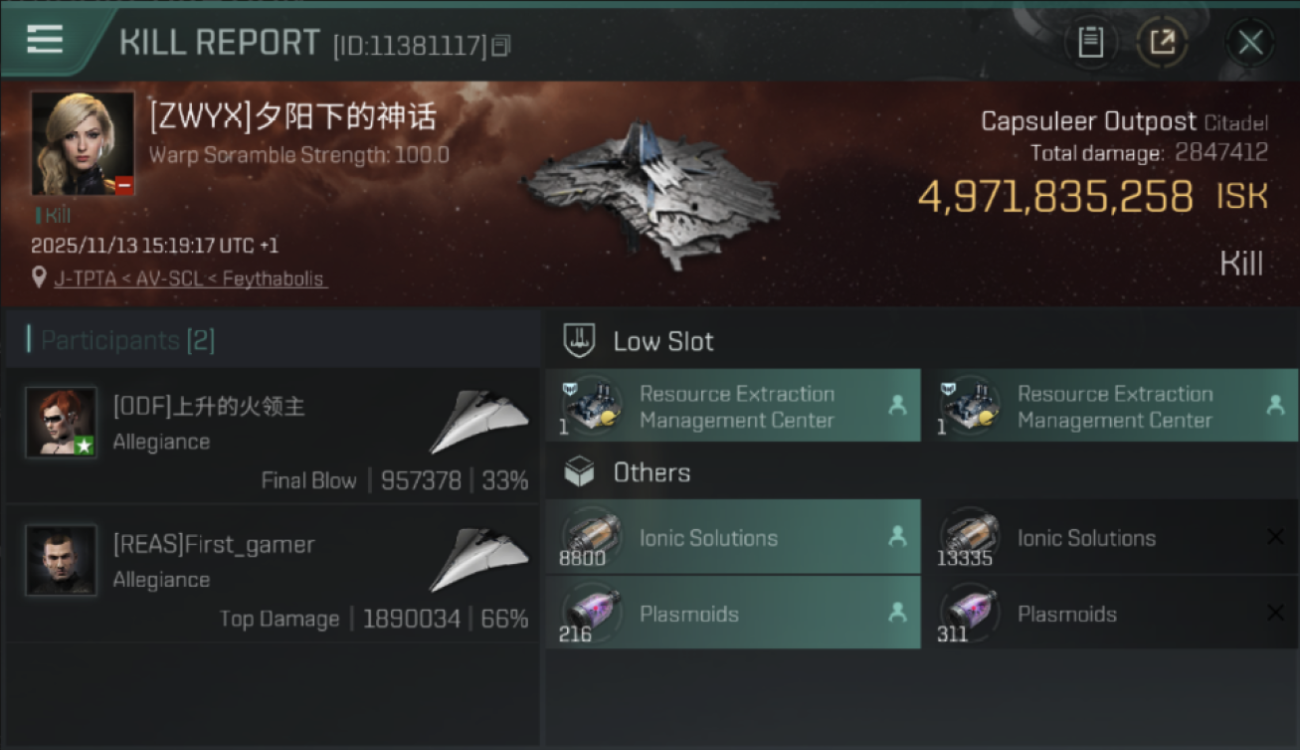Open First_gamer participant portrait
The height and width of the screenshot is (750, 1300).
[61, 560]
